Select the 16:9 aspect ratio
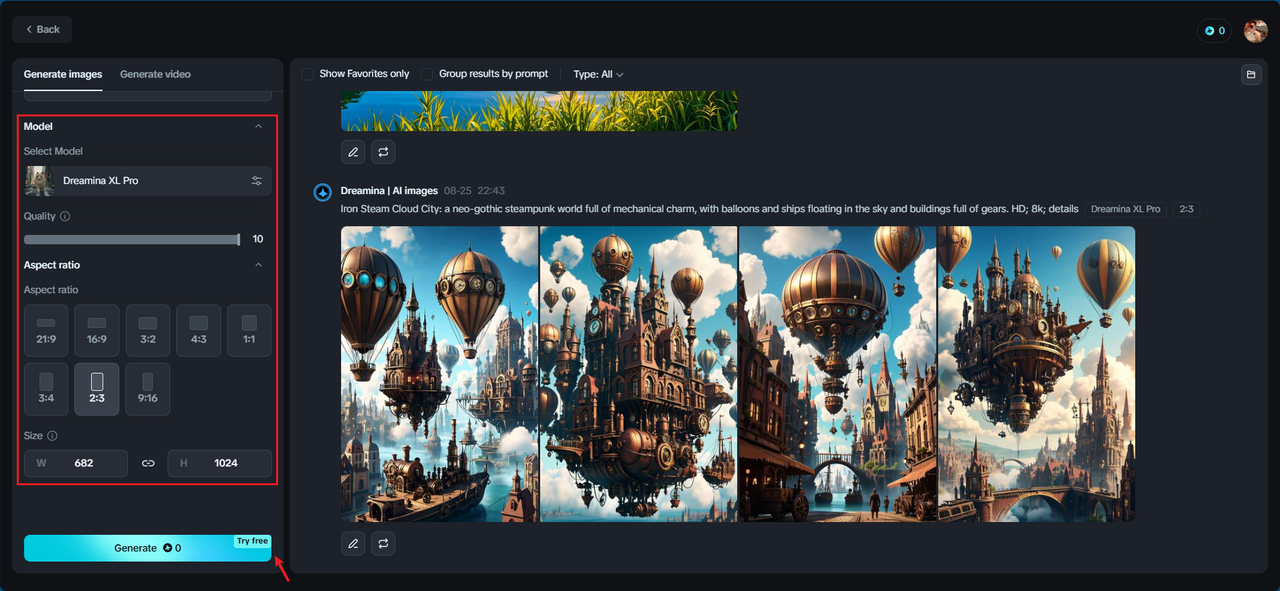 97,331
